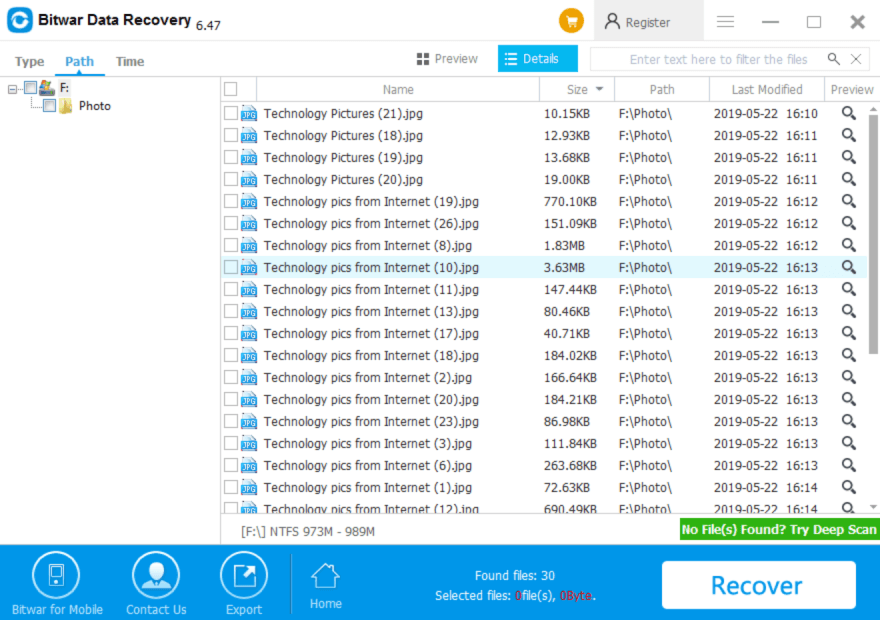
Task: Preview Technology Pictures (19).jpg with magnifier
Action: [x=849, y=157]
